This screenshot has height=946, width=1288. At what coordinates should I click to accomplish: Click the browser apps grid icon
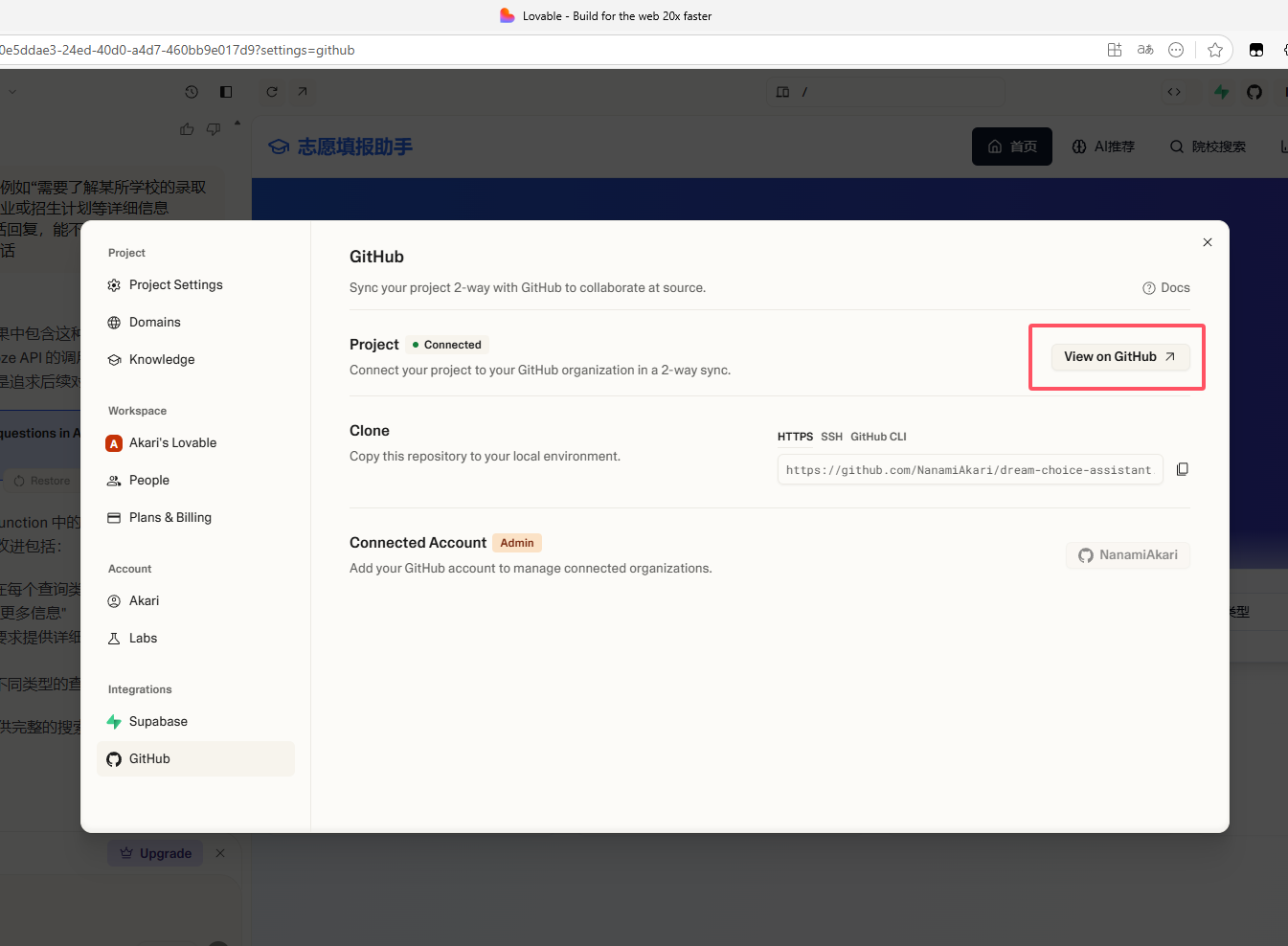tap(1115, 50)
